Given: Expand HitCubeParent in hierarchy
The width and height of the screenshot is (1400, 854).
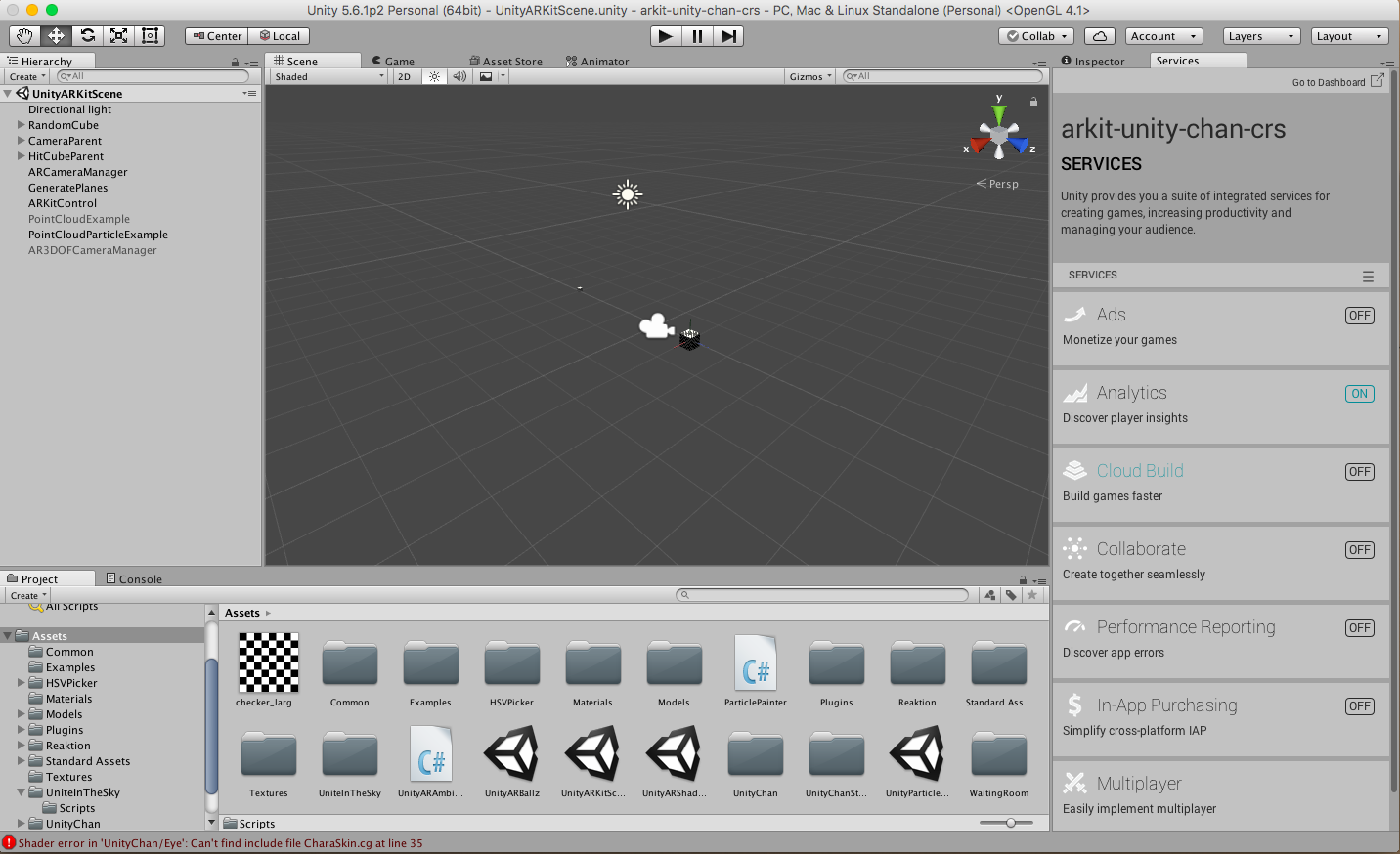Looking at the screenshot, I should [21, 156].
